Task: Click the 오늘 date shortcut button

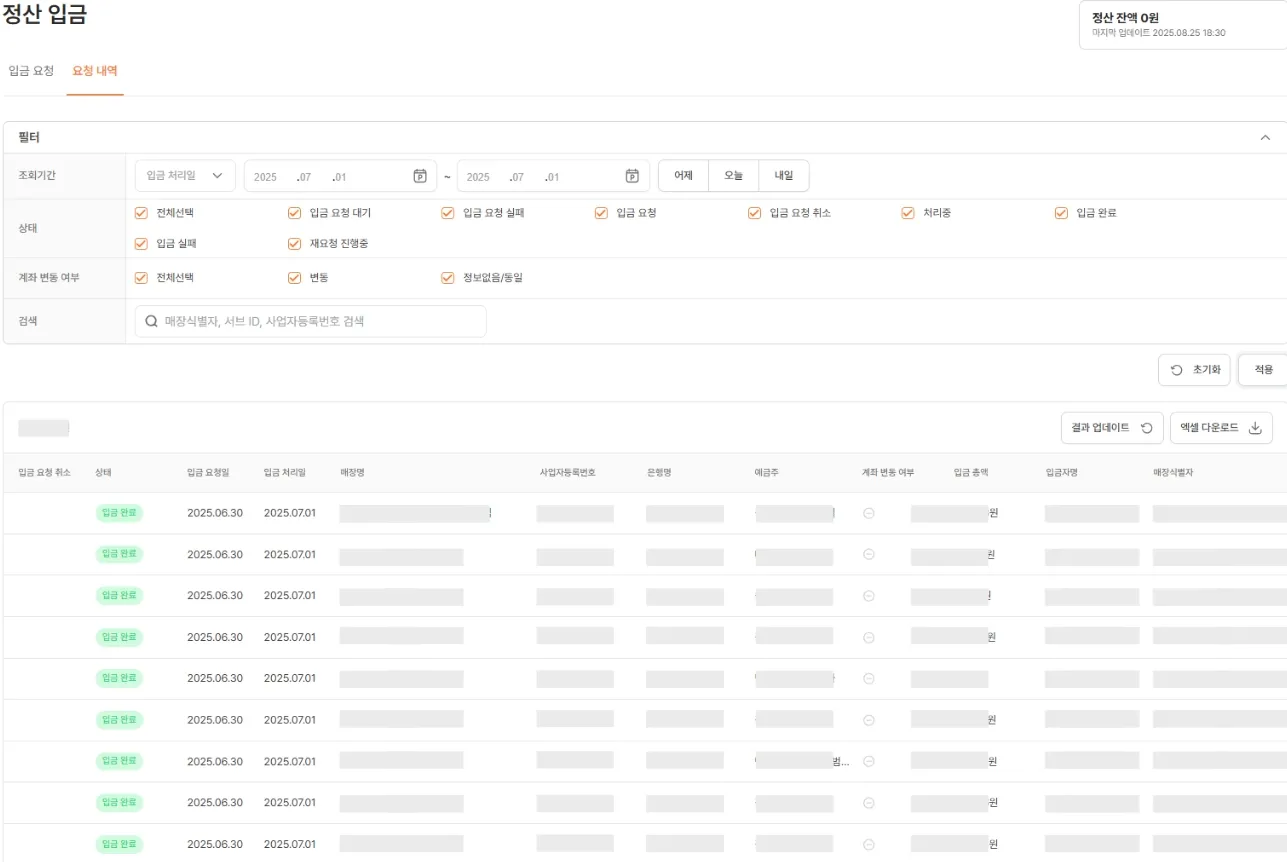Action: pos(733,176)
